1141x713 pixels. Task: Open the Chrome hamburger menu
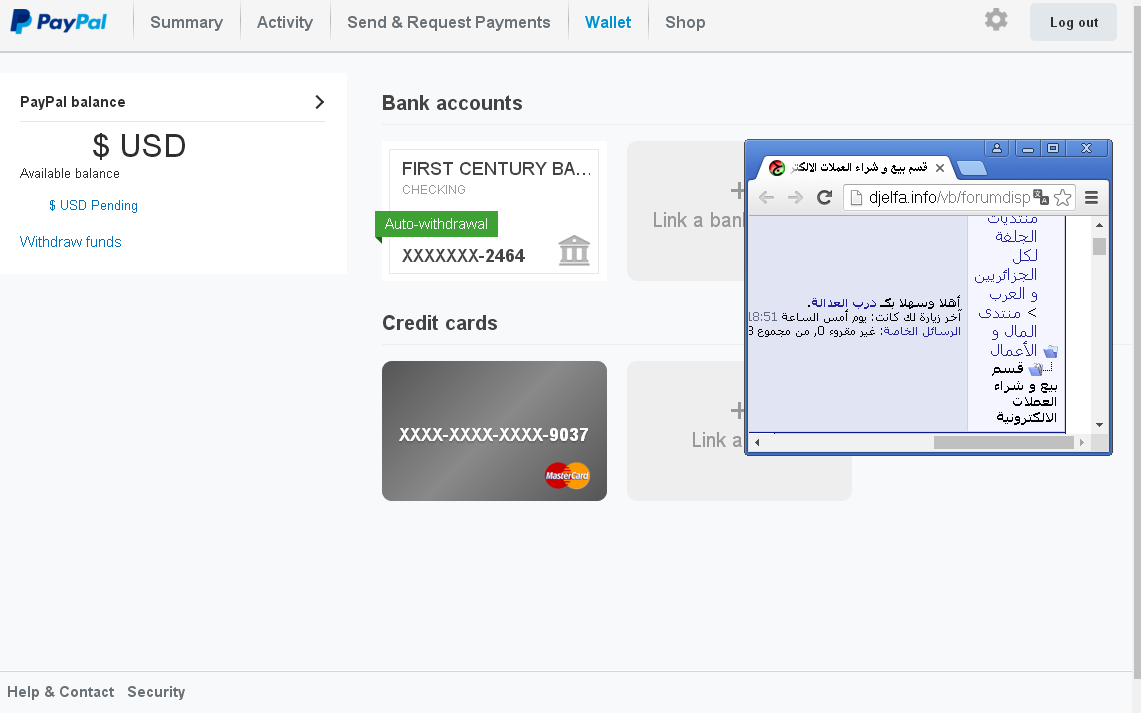click(x=1092, y=197)
